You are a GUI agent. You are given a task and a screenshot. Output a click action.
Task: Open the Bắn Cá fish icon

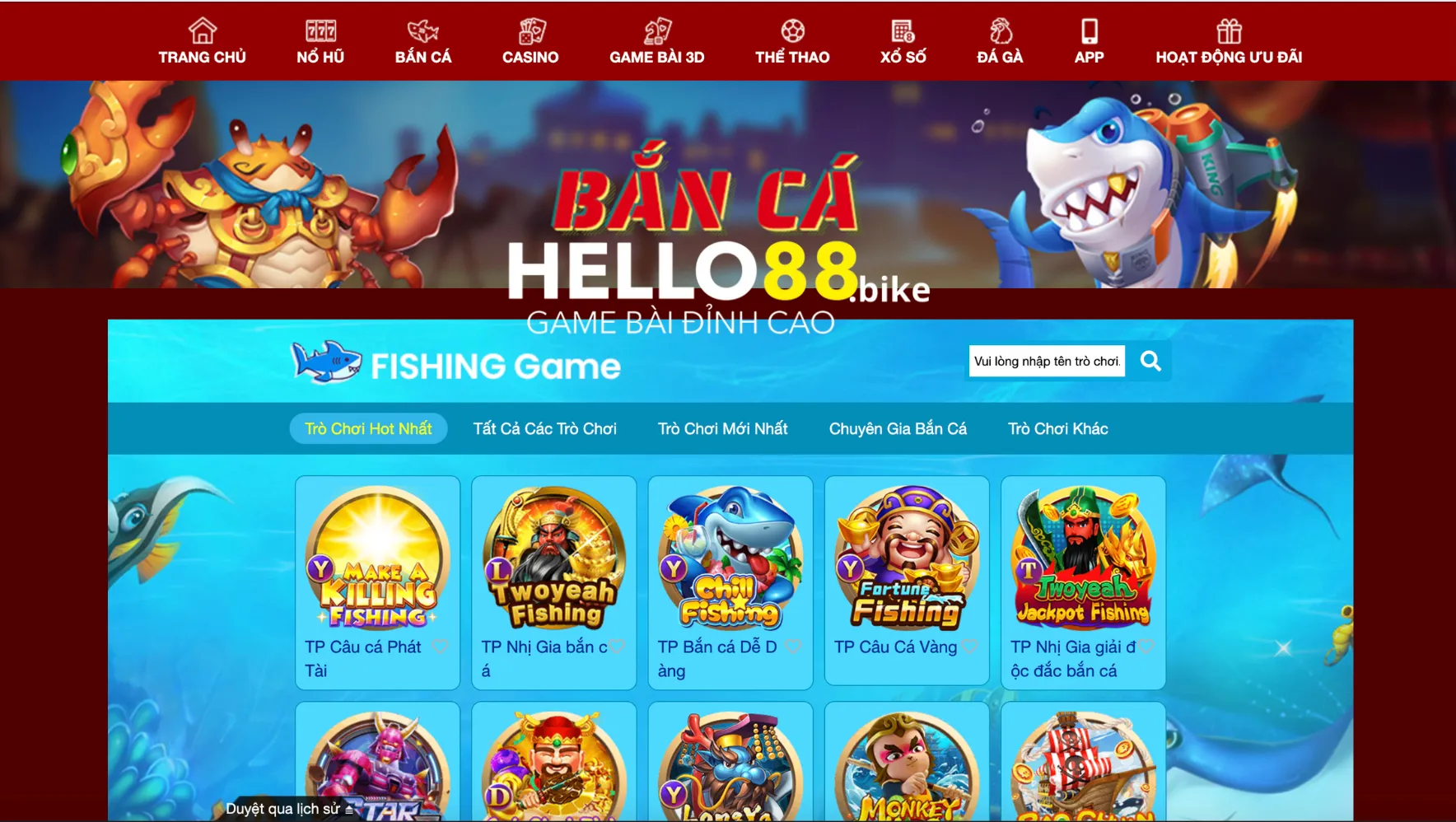pyautogui.click(x=423, y=31)
